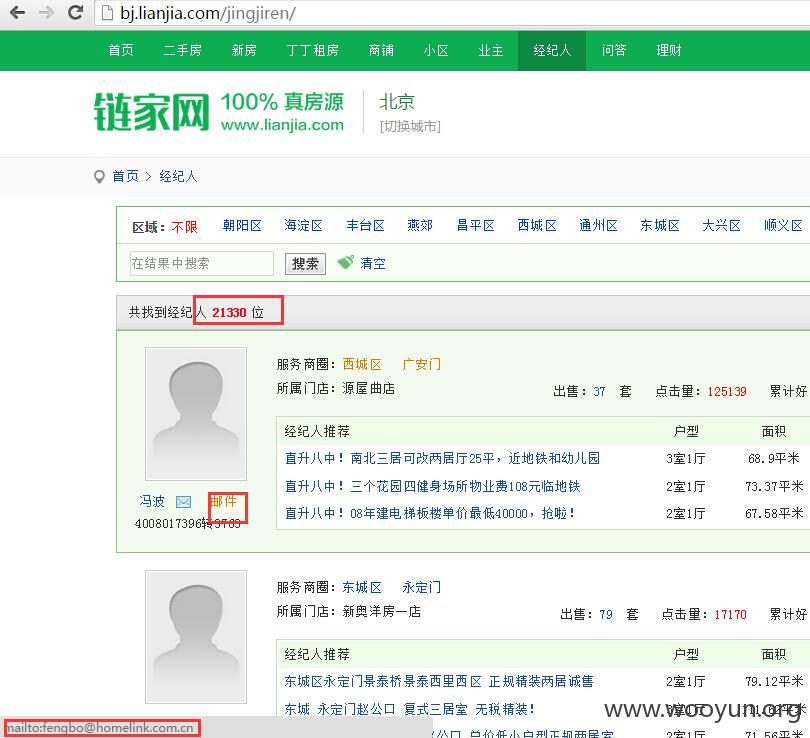
Task: Go to 首页 in breadcrumb
Action: [x=126, y=176]
